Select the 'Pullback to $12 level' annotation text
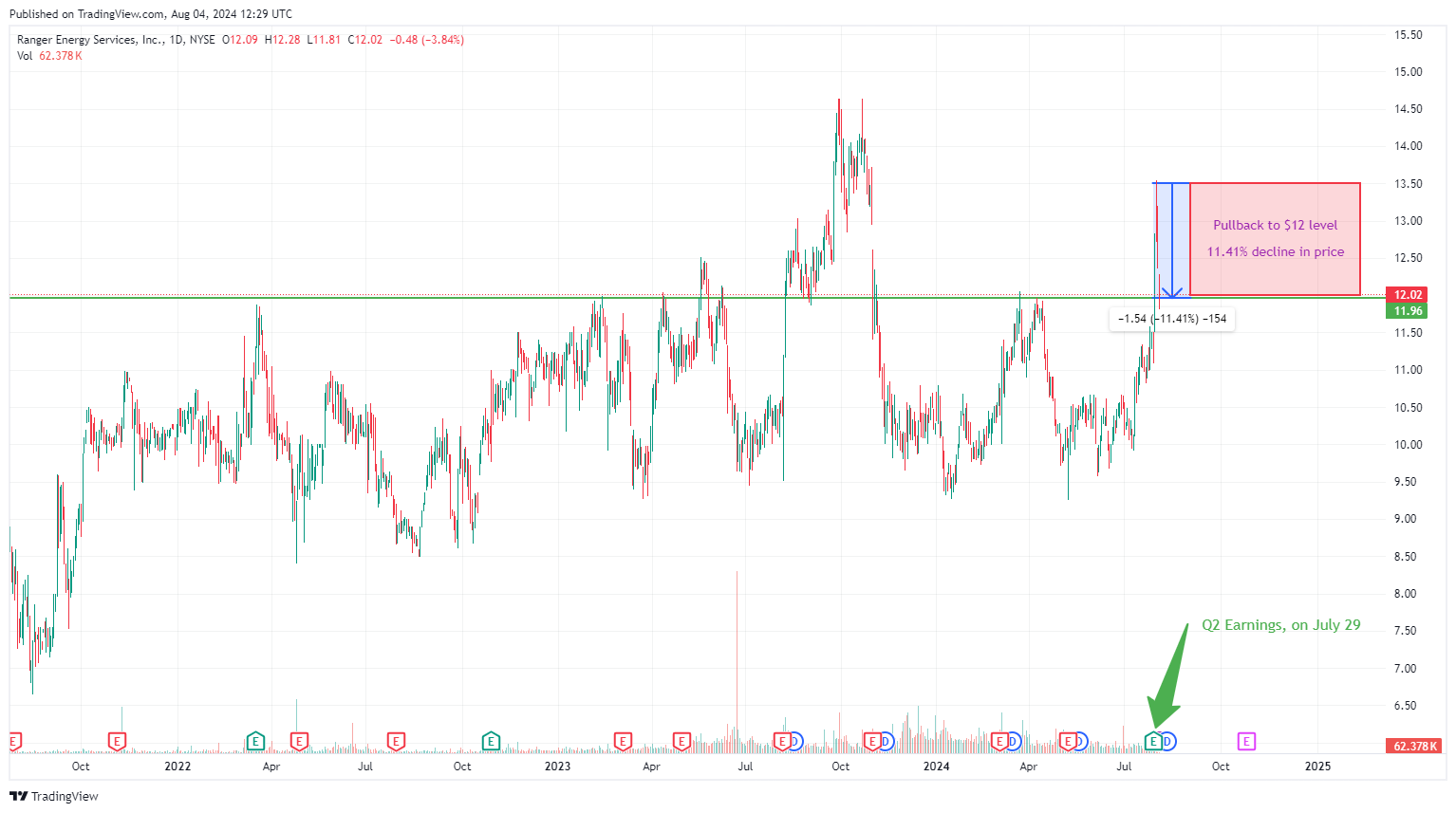The image size is (1456, 813). pos(1275,225)
